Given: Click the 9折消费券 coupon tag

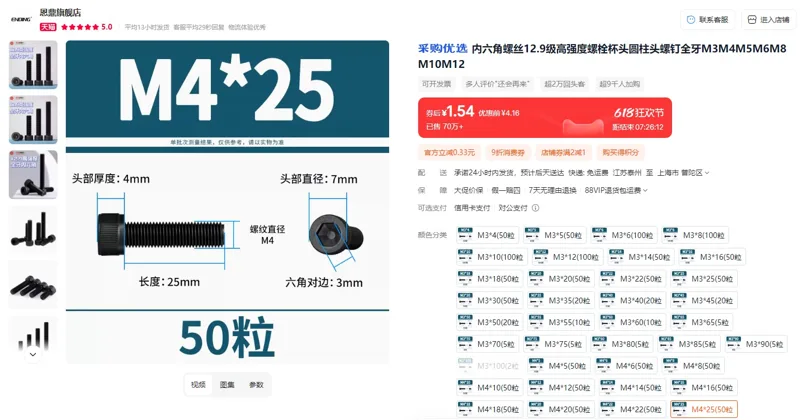Looking at the screenshot, I should click(508, 152).
